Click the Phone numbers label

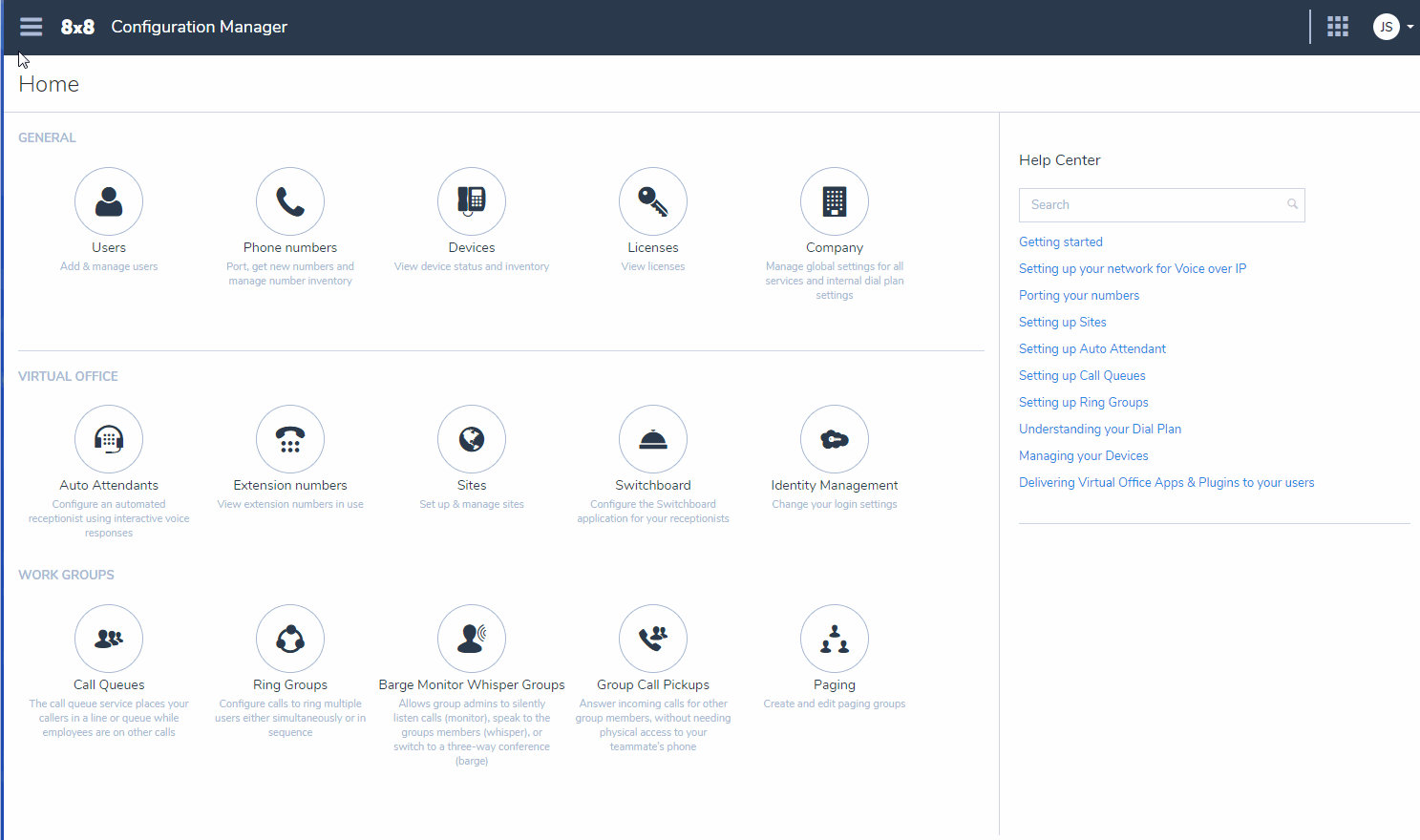point(290,247)
